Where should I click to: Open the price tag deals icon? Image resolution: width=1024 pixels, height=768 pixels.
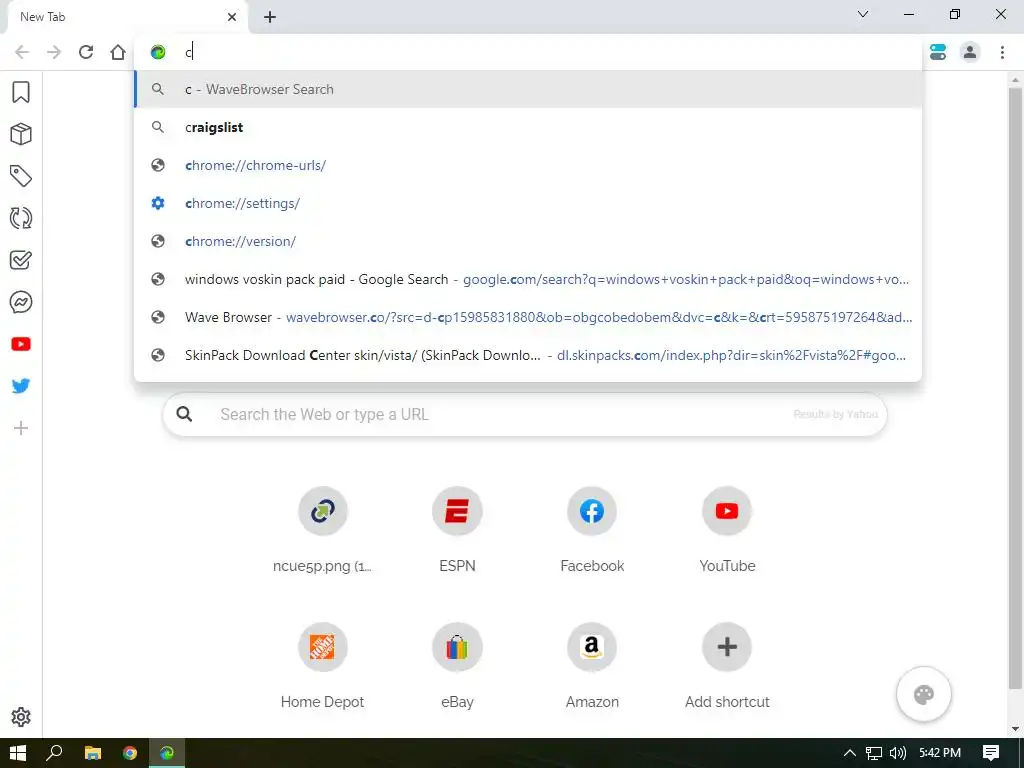pos(21,176)
